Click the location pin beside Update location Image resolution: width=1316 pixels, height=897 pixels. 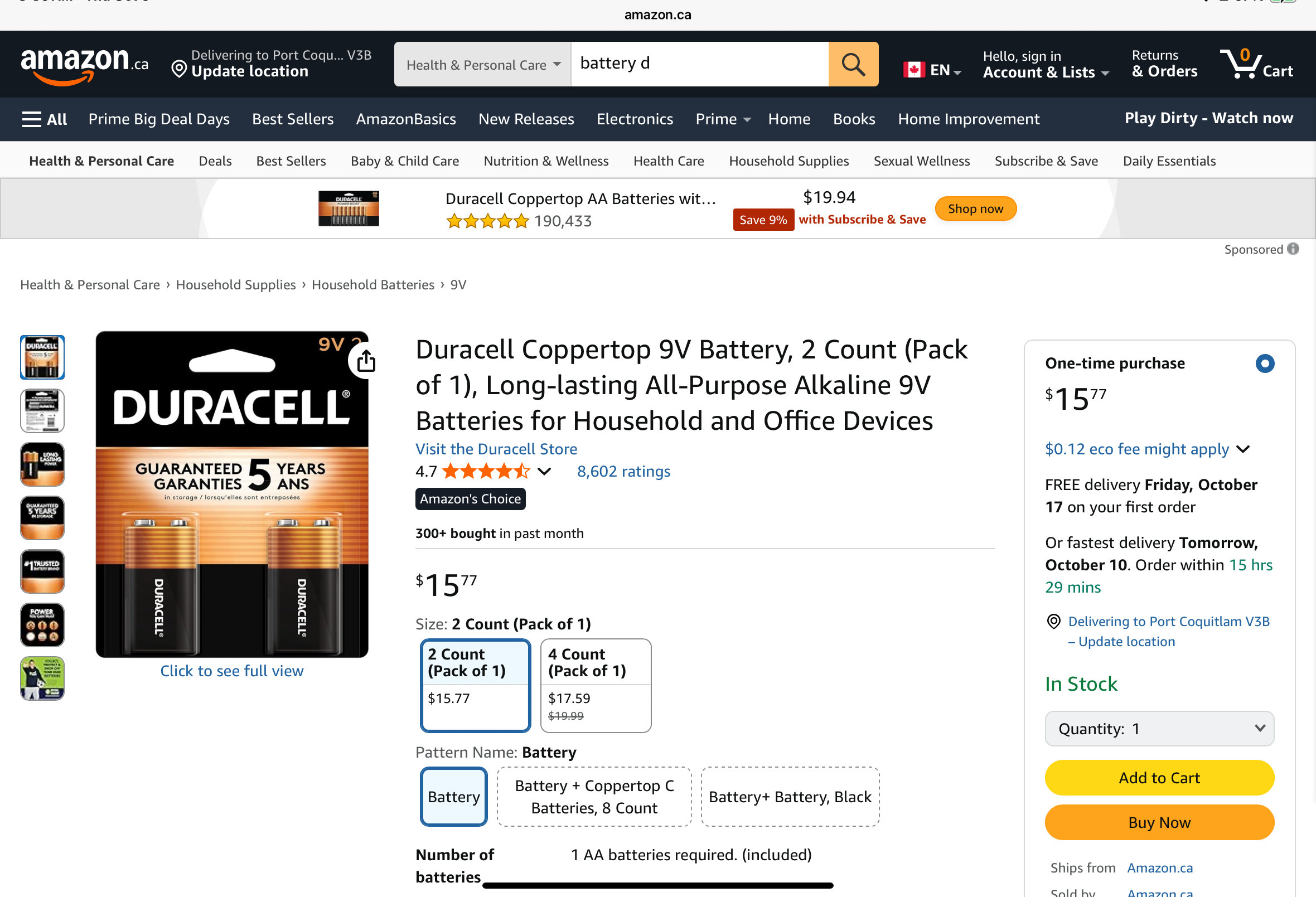pos(179,69)
